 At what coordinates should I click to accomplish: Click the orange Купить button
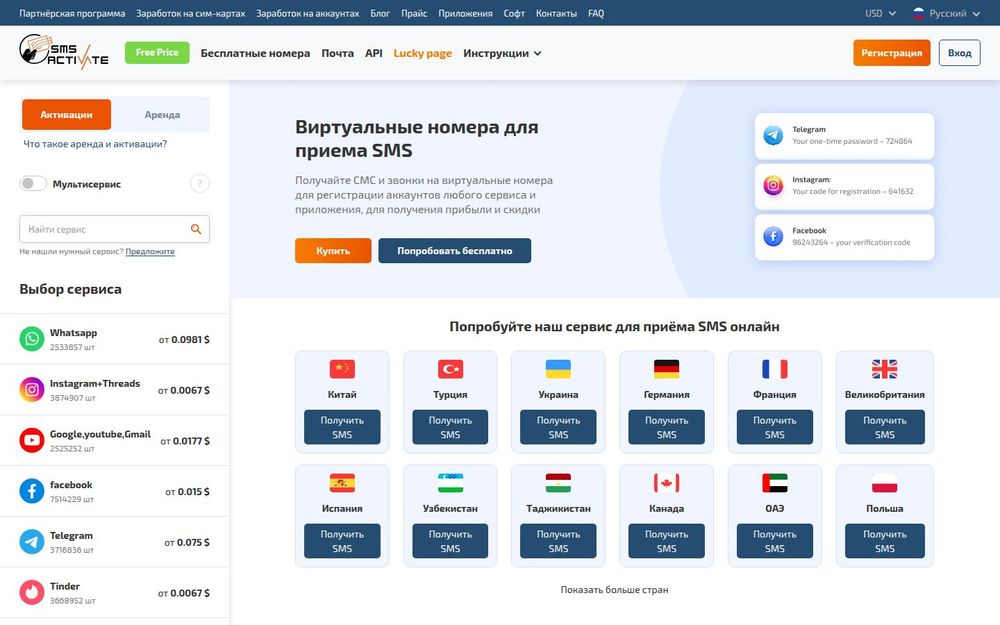pos(333,251)
